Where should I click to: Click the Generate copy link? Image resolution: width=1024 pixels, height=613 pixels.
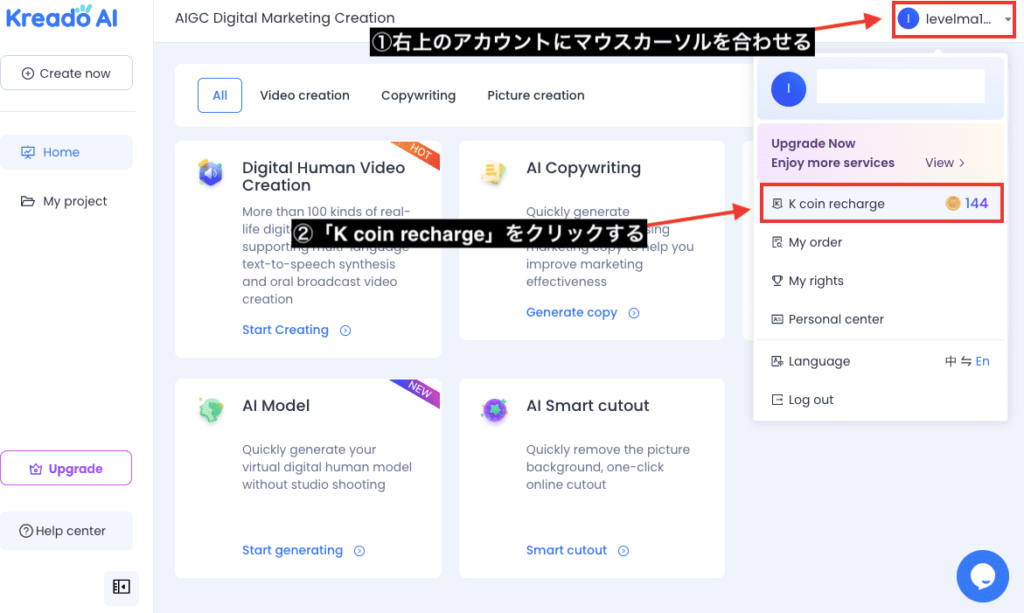coord(571,312)
